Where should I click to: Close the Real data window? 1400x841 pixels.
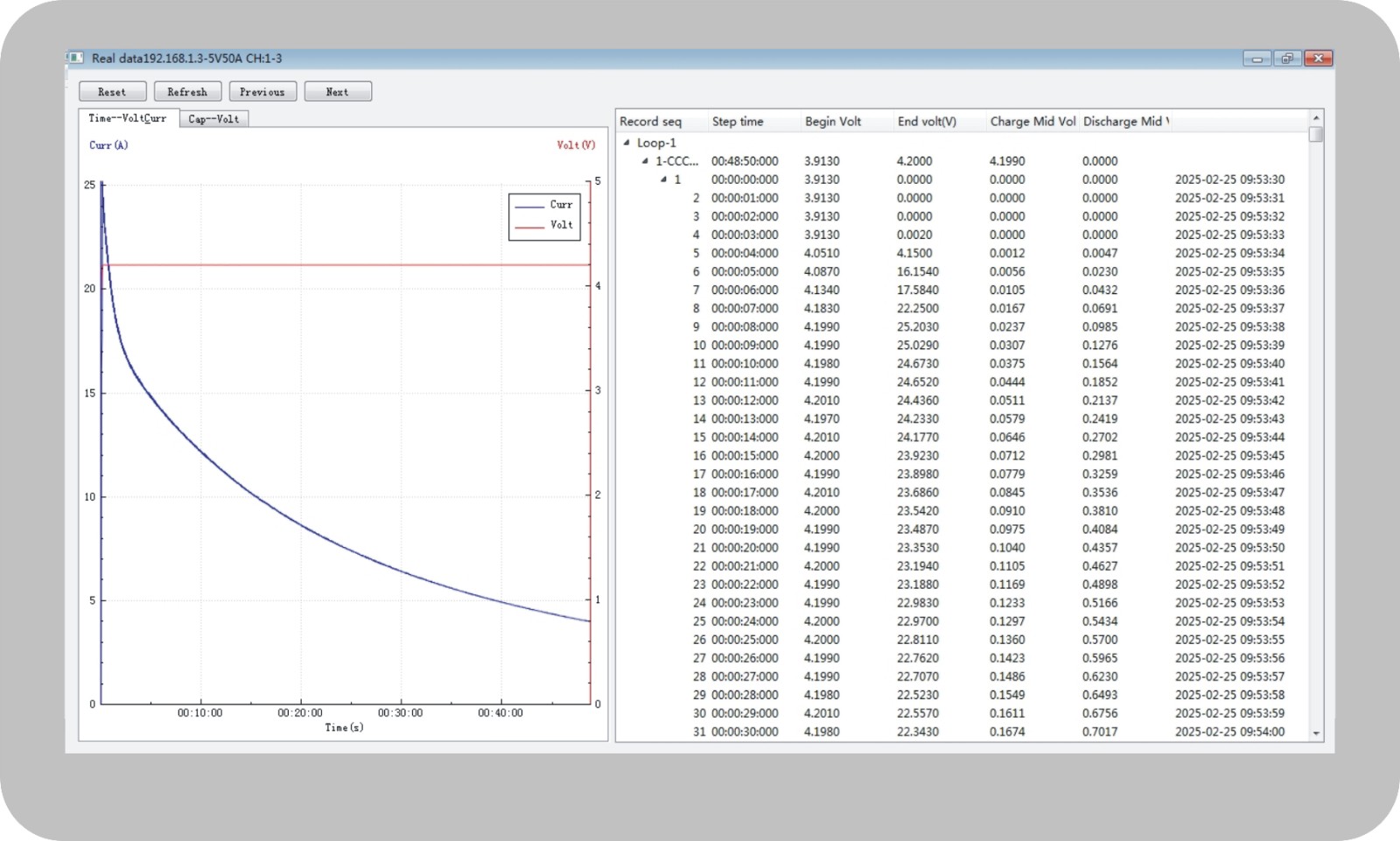tap(1318, 59)
